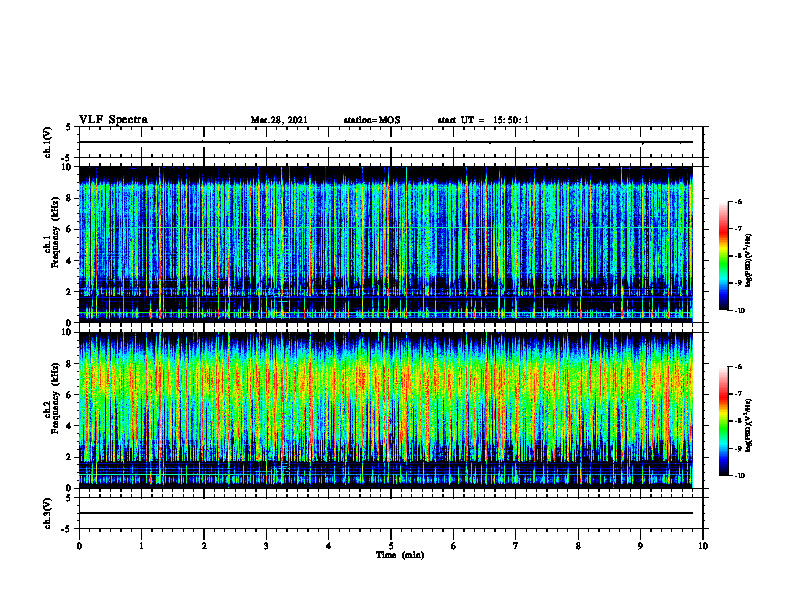This screenshot has width=792, height=612.
Task: Click the ch.2 "Frequency (kHz)" axis label
Action: (55, 398)
